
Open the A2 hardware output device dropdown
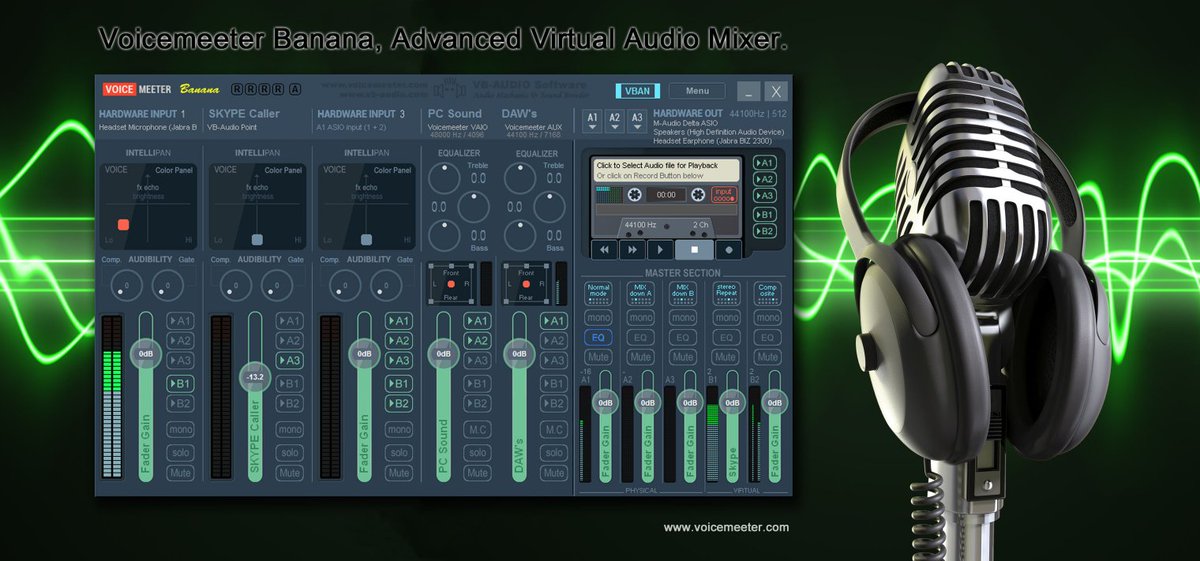(614, 121)
